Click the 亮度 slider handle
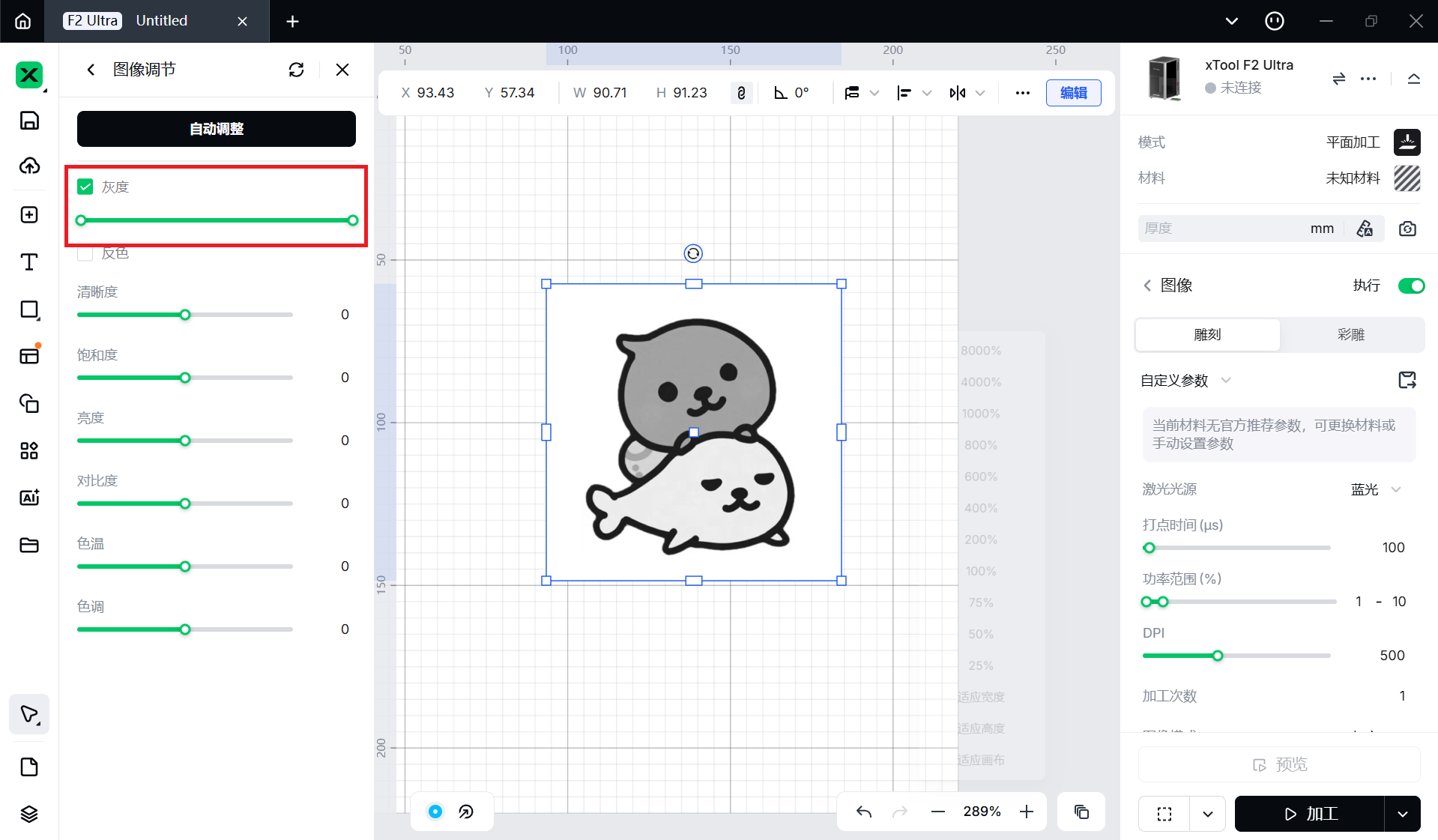1438x840 pixels. coord(185,441)
